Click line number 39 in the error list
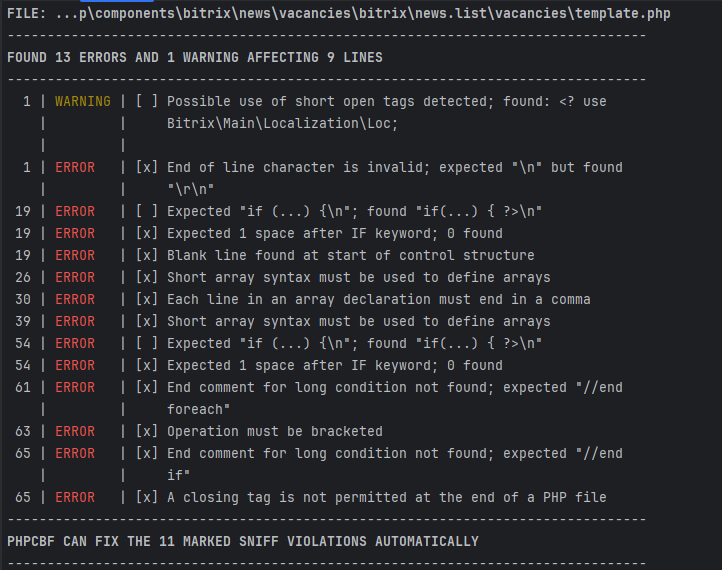Viewport: 722px width, 570px height. tap(23, 321)
